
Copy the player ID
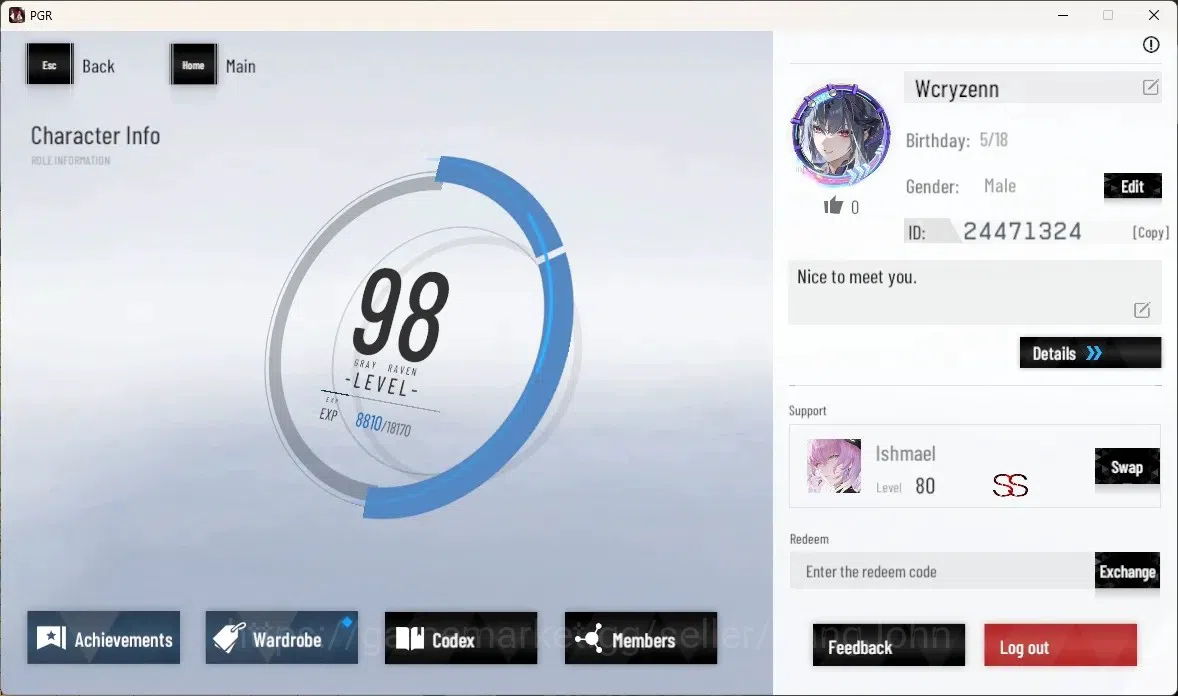[1150, 232]
